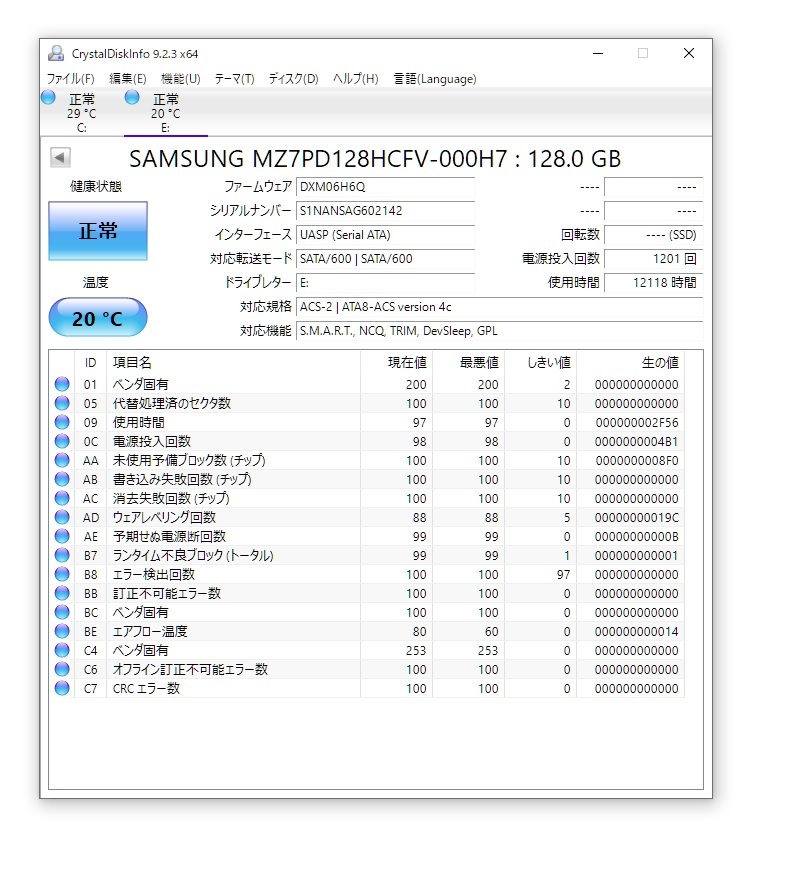Click the 生の値 column header
The width and height of the screenshot is (792, 884).
(x=631, y=363)
